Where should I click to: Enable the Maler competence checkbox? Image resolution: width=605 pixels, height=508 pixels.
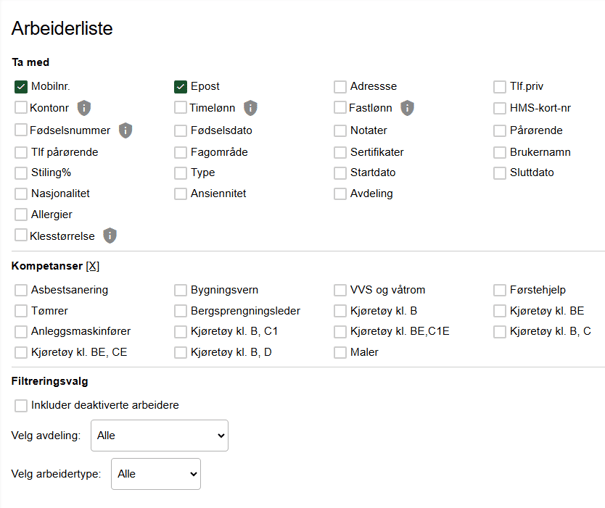(x=341, y=353)
